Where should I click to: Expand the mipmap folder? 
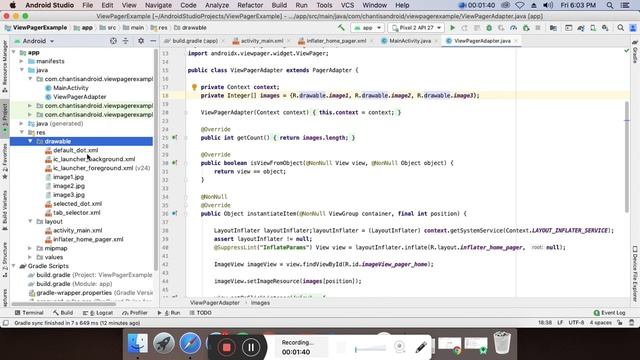(30, 248)
